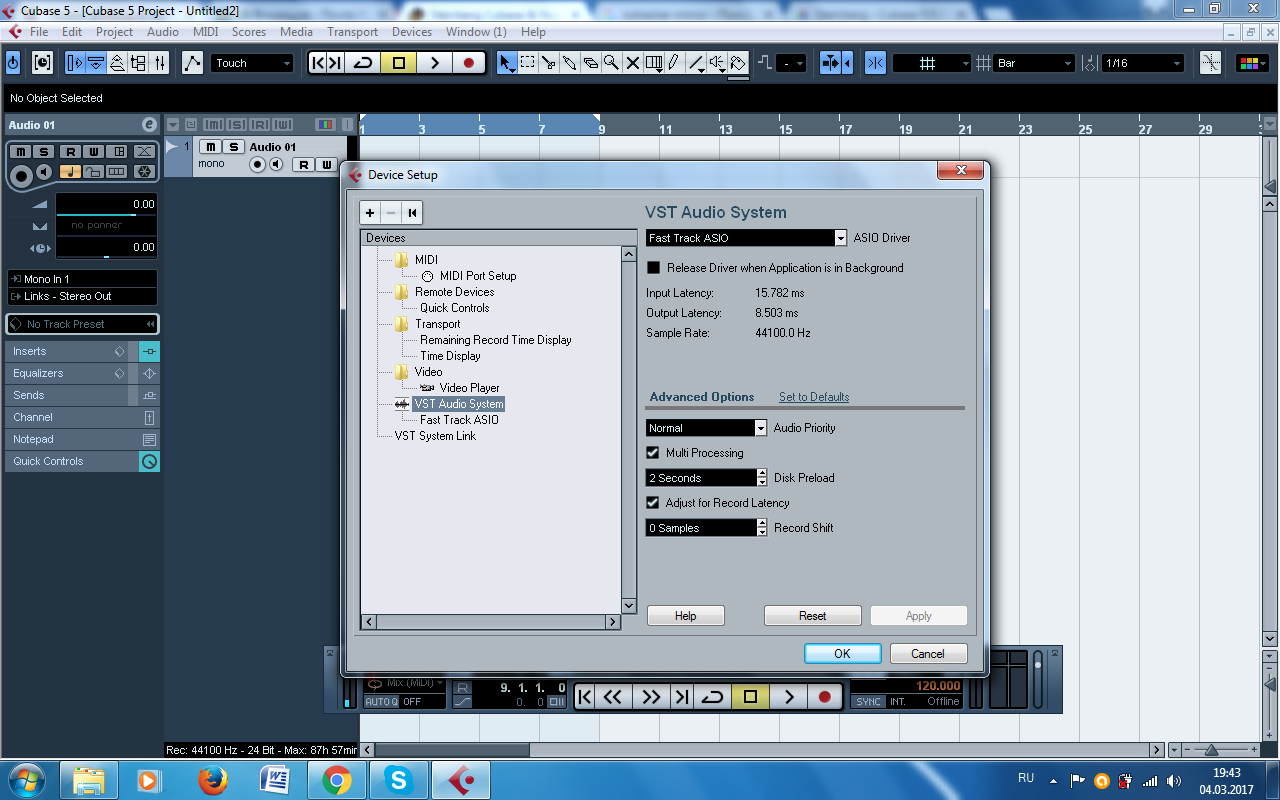
Task: Open Mono In 1 input routing
Action: coord(82,279)
